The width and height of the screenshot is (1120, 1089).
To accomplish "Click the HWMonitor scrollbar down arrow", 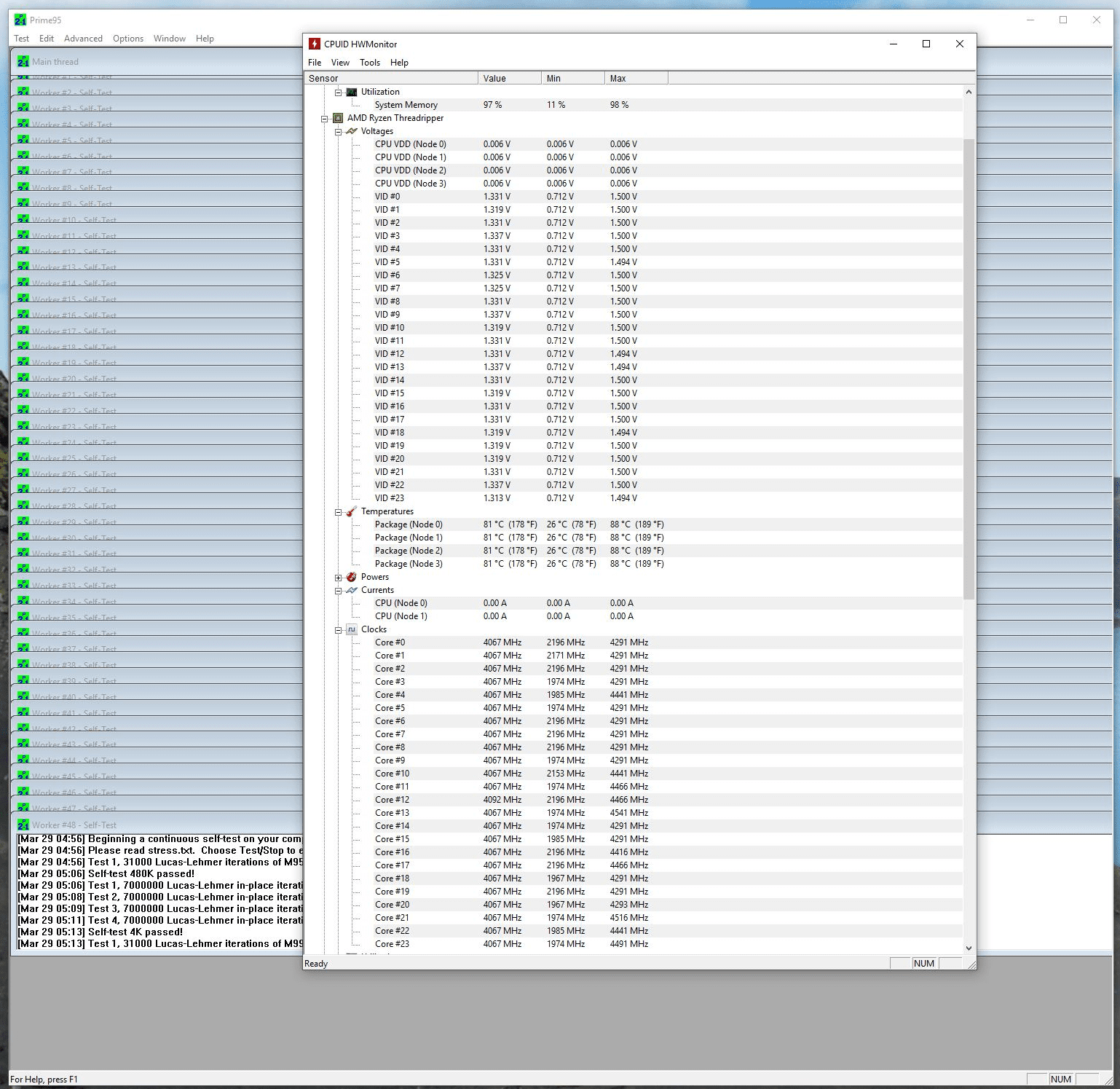I will tap(969, 948).
